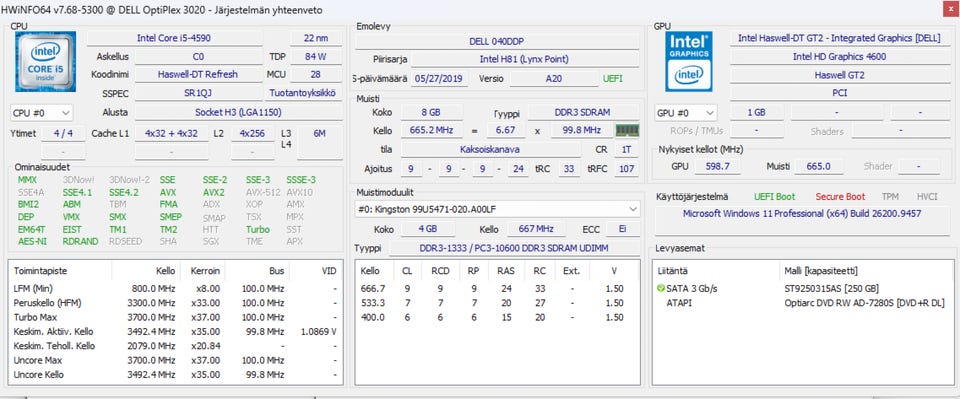Click the C0 stepping value

coord(198,56)
